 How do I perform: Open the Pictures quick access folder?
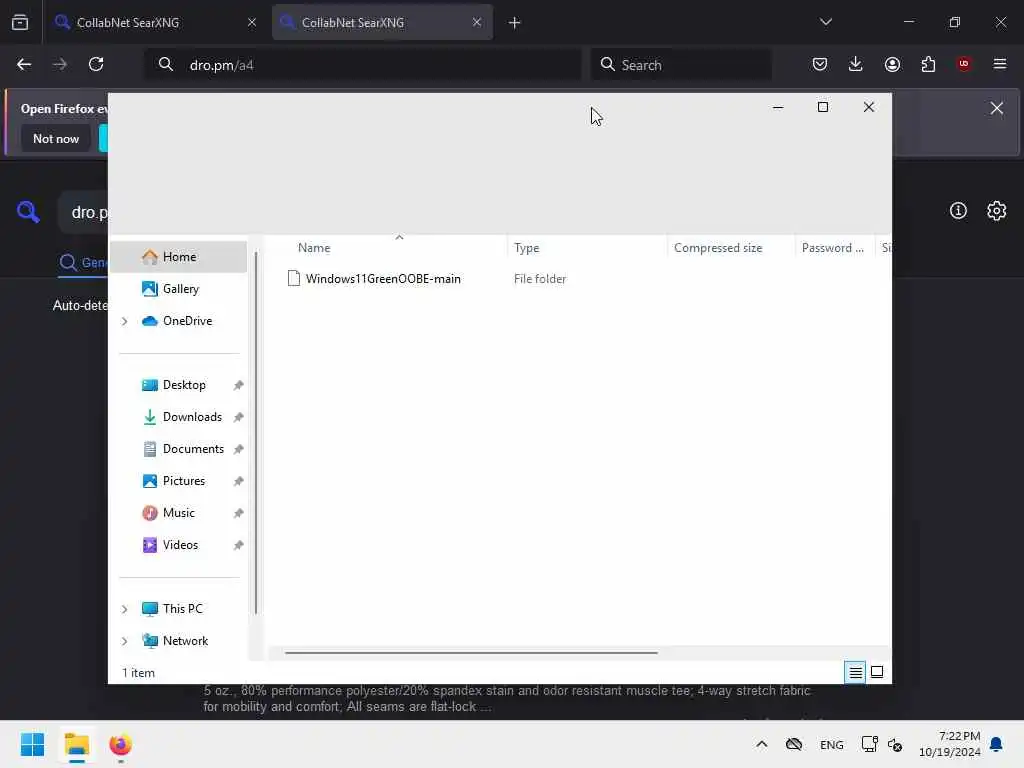click(184, 481)
